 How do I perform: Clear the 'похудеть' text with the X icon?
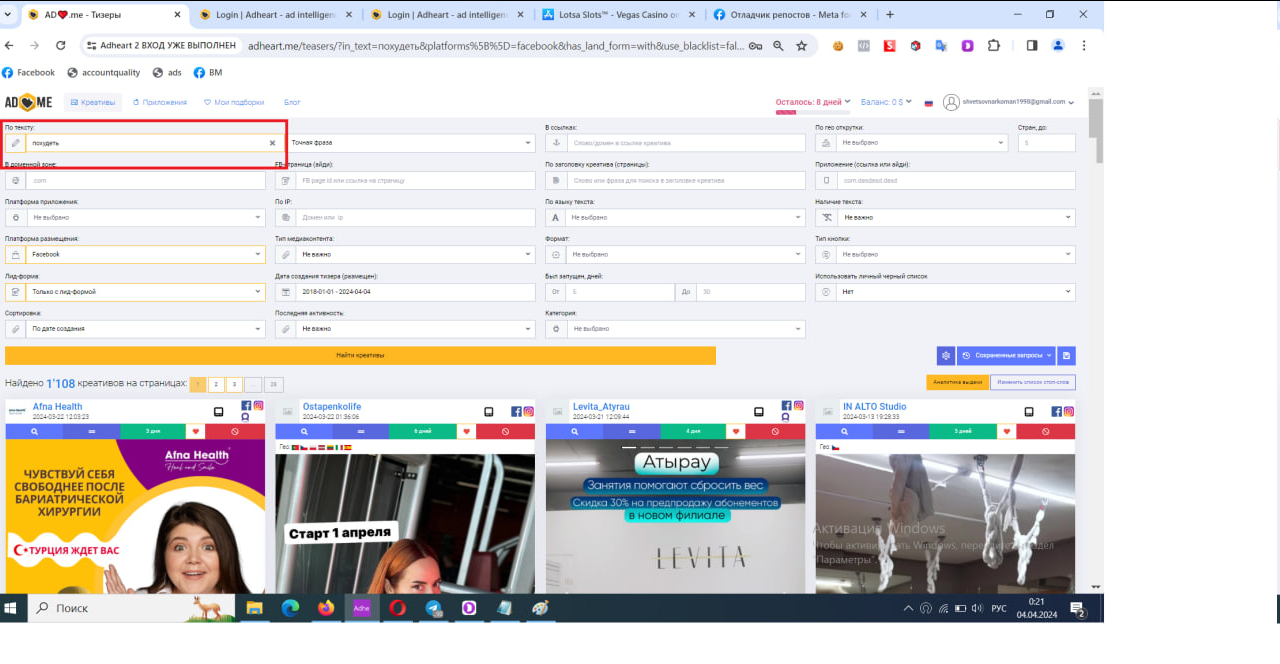click(272, 143)
